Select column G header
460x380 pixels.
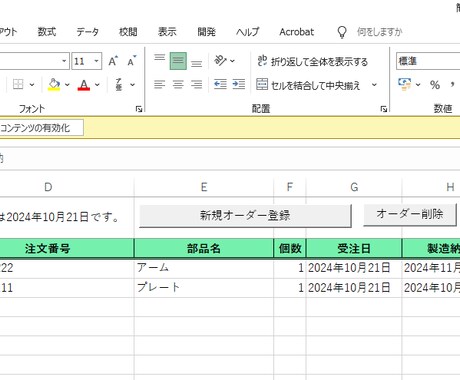click(354, 187)
